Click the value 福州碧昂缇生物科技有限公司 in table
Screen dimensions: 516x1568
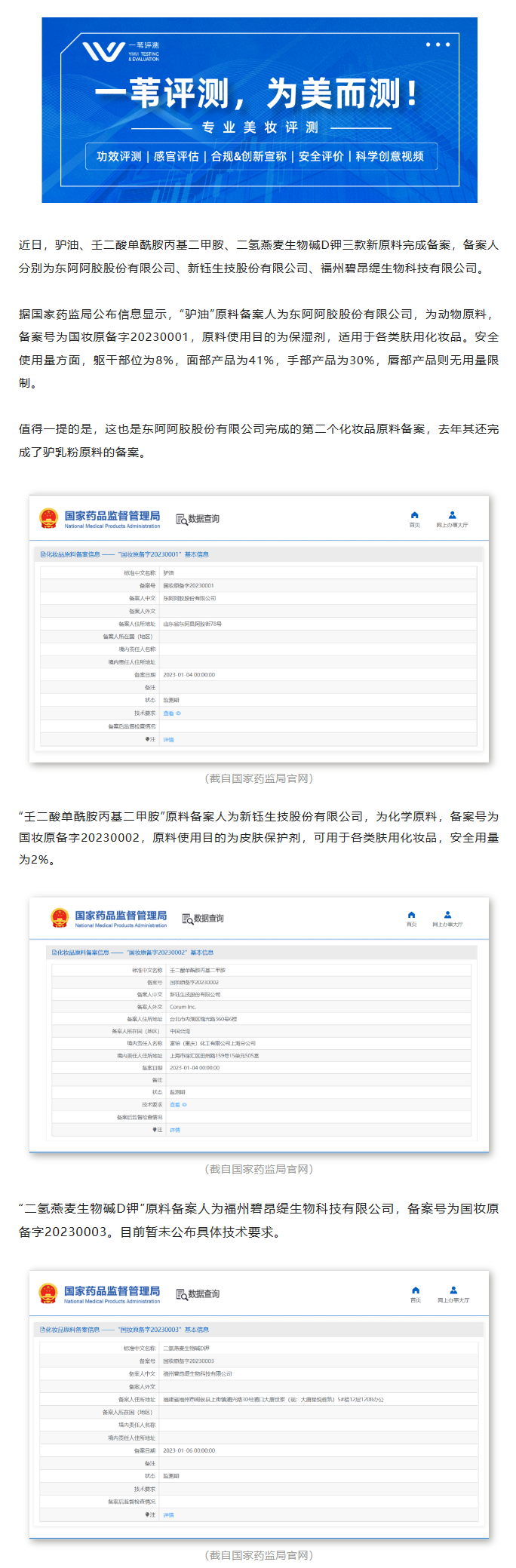[198, 1374]
